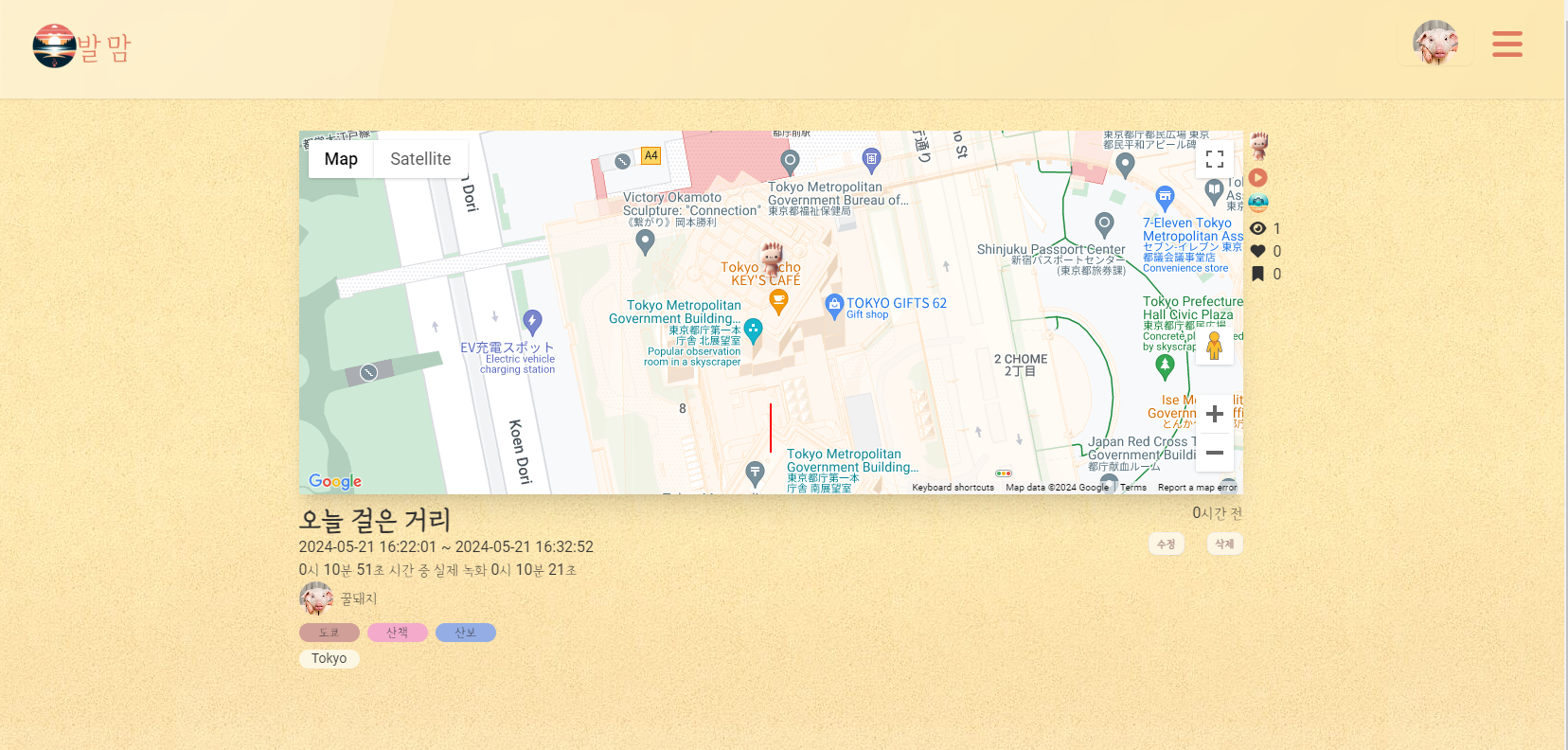
Task: Click the 0시간 전 timestamp text
Action: click(1217, 513)
